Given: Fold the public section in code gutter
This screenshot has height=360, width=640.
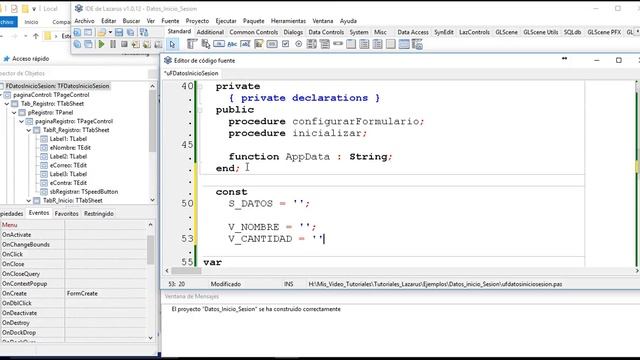Looking at the screenshot, I should coord(200,110).
